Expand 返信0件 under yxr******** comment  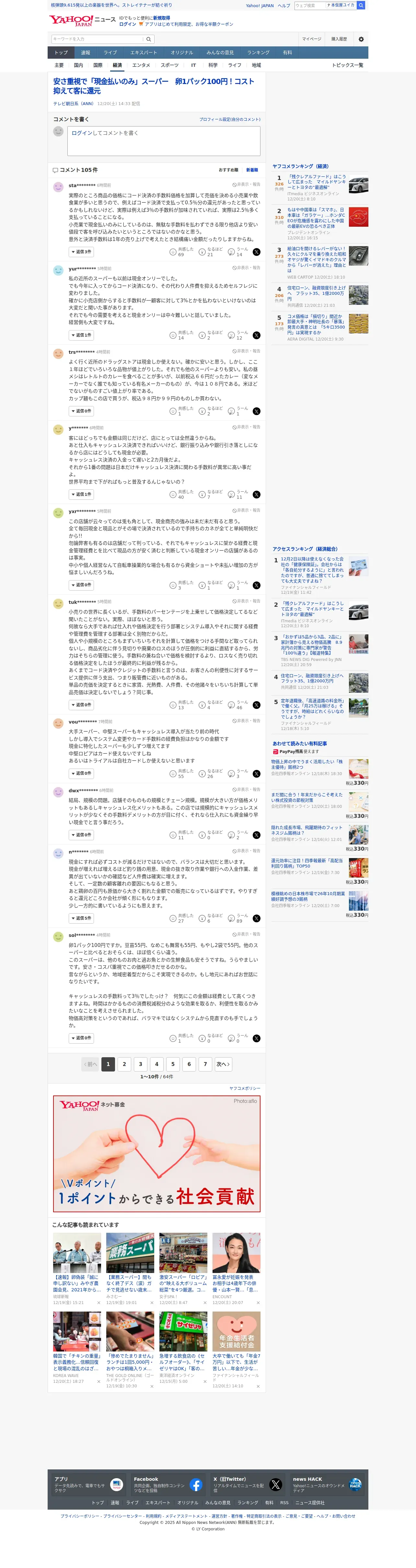[x=82, y=585]
